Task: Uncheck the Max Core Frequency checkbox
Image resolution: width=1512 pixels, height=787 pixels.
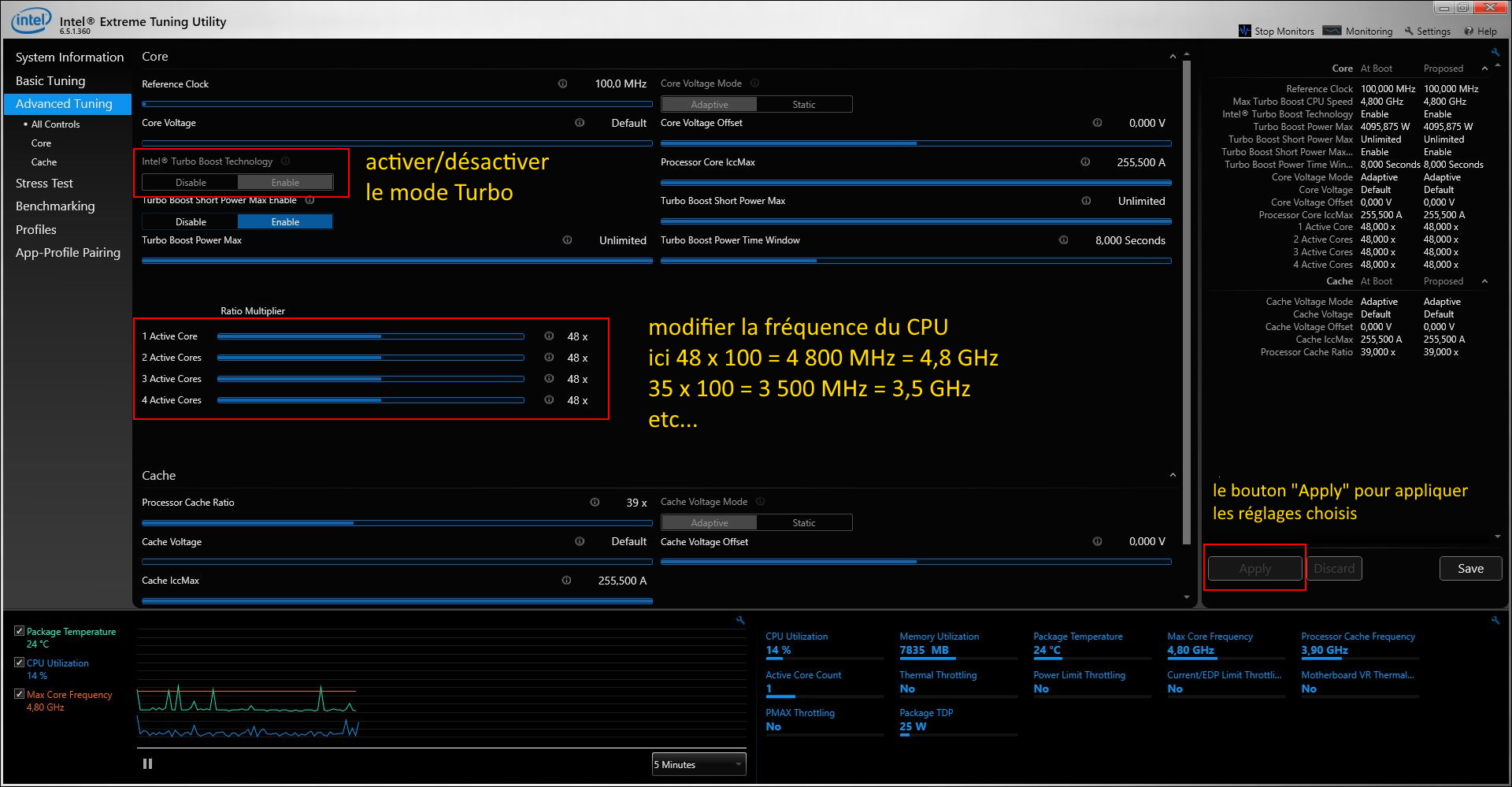Action: (19, 694)
